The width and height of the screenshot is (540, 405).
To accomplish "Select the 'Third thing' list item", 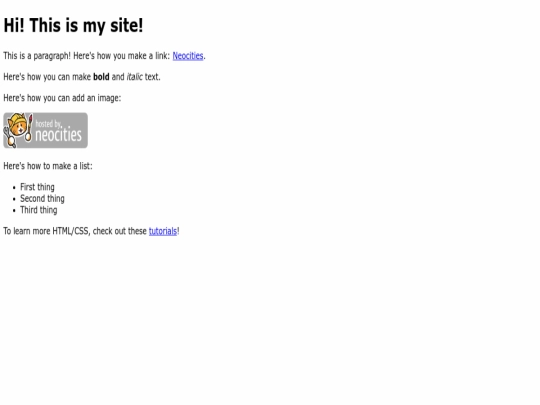I will coord(39,210).
